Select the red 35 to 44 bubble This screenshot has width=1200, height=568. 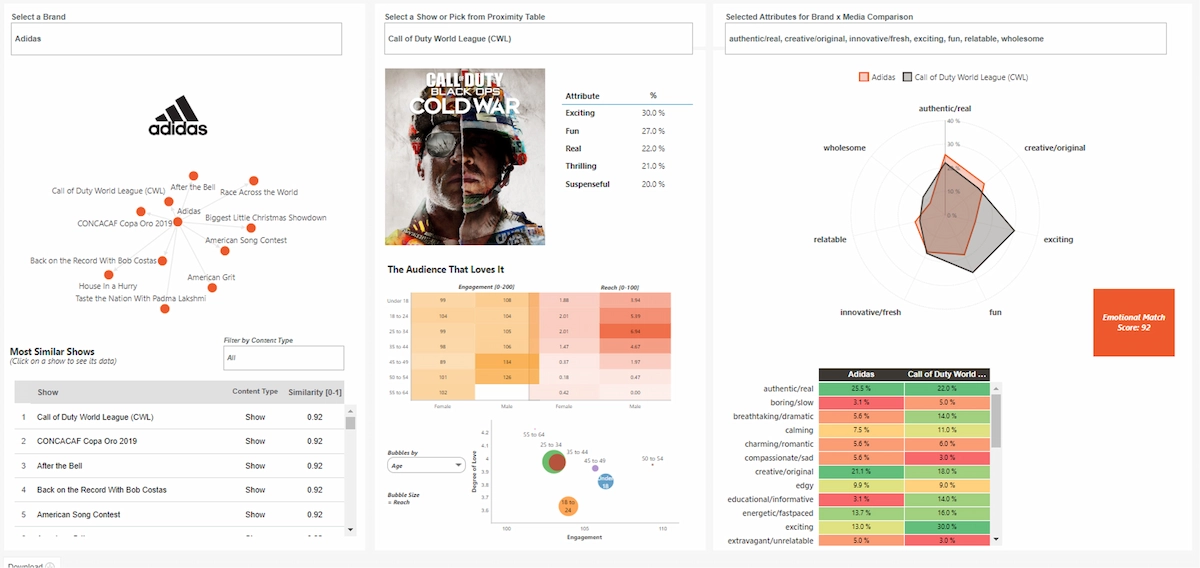(x=558, y=462)
